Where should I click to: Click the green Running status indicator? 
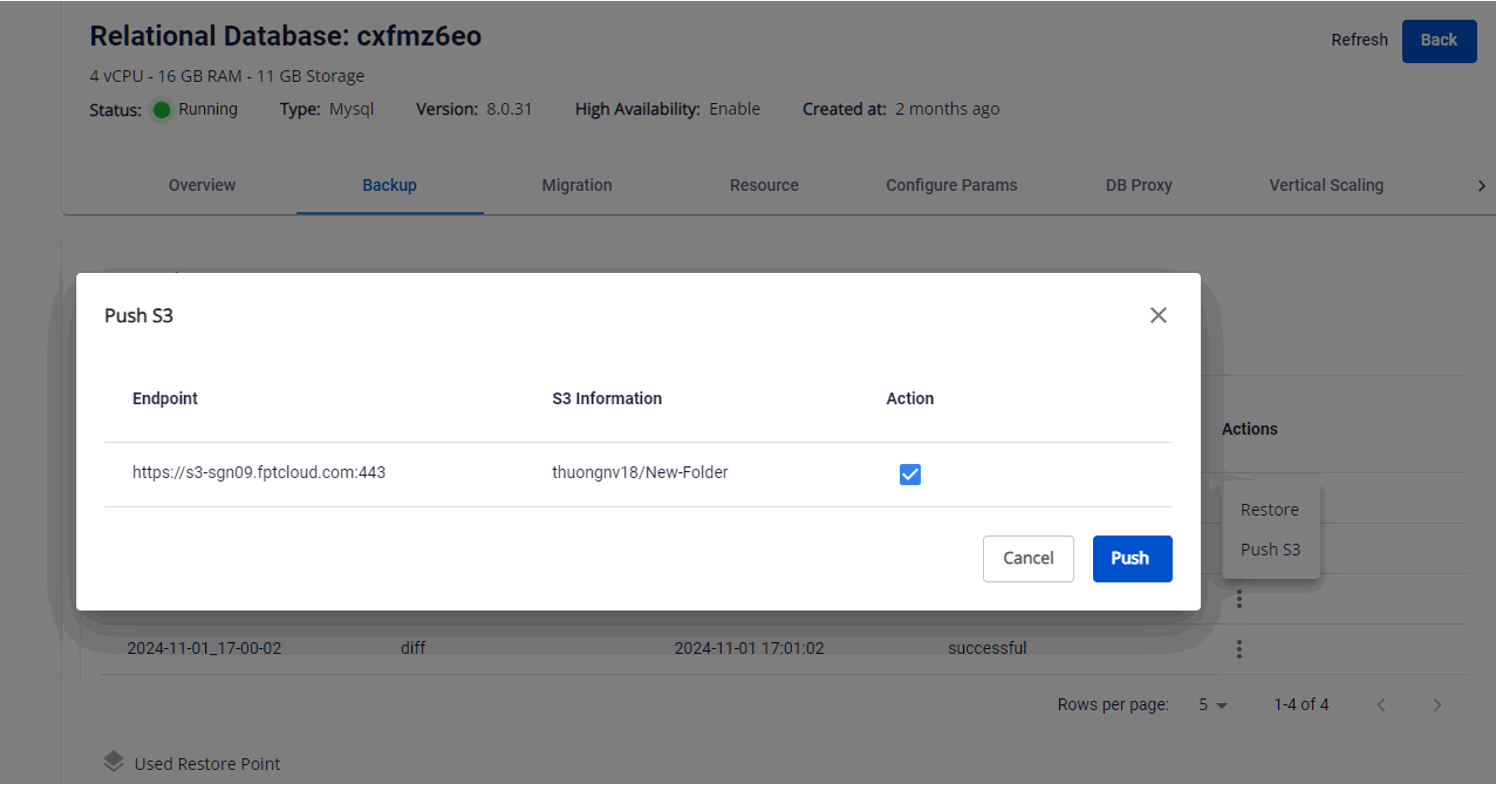pyautogui.click(x=162, y=110)
